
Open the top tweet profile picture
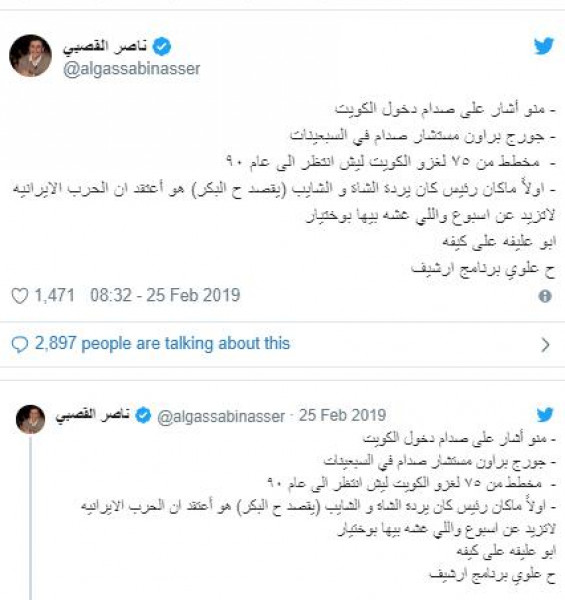pos(31,56)
